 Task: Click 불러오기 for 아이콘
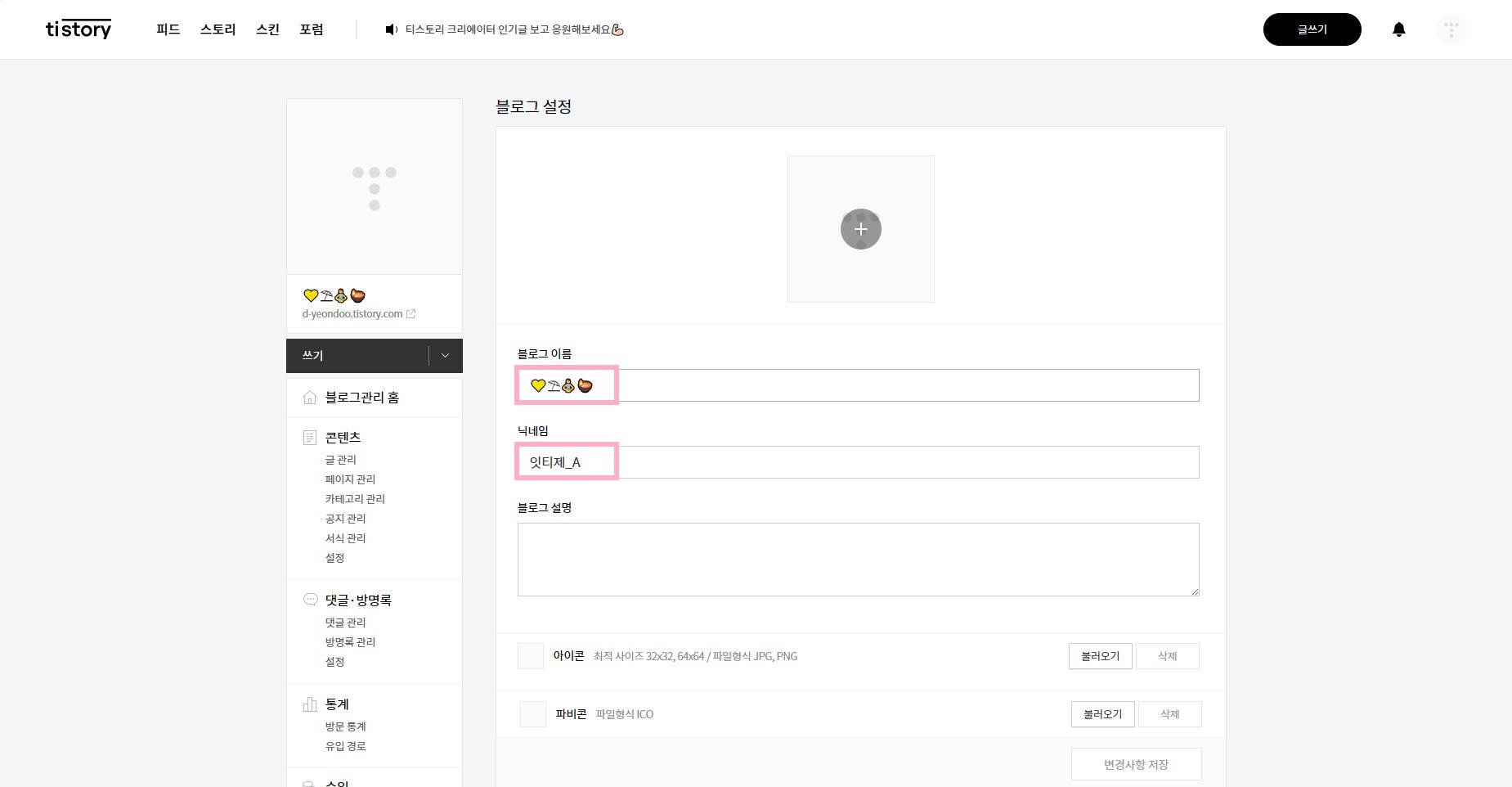(1101, 656)
